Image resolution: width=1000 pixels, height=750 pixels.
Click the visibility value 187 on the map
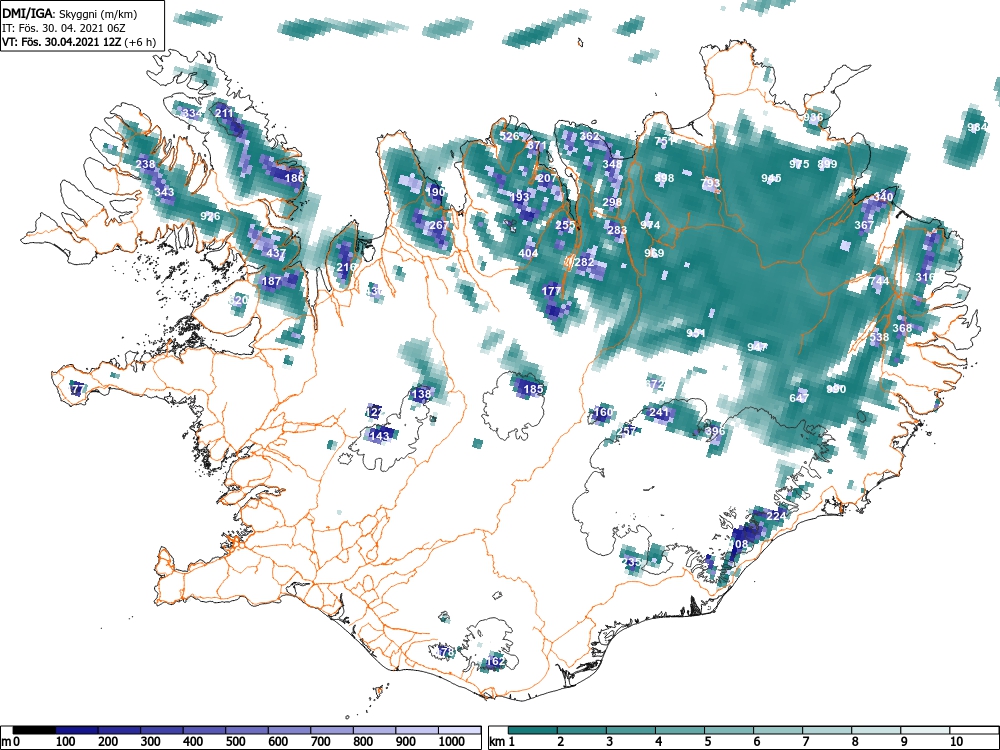(x=272, y=281)
